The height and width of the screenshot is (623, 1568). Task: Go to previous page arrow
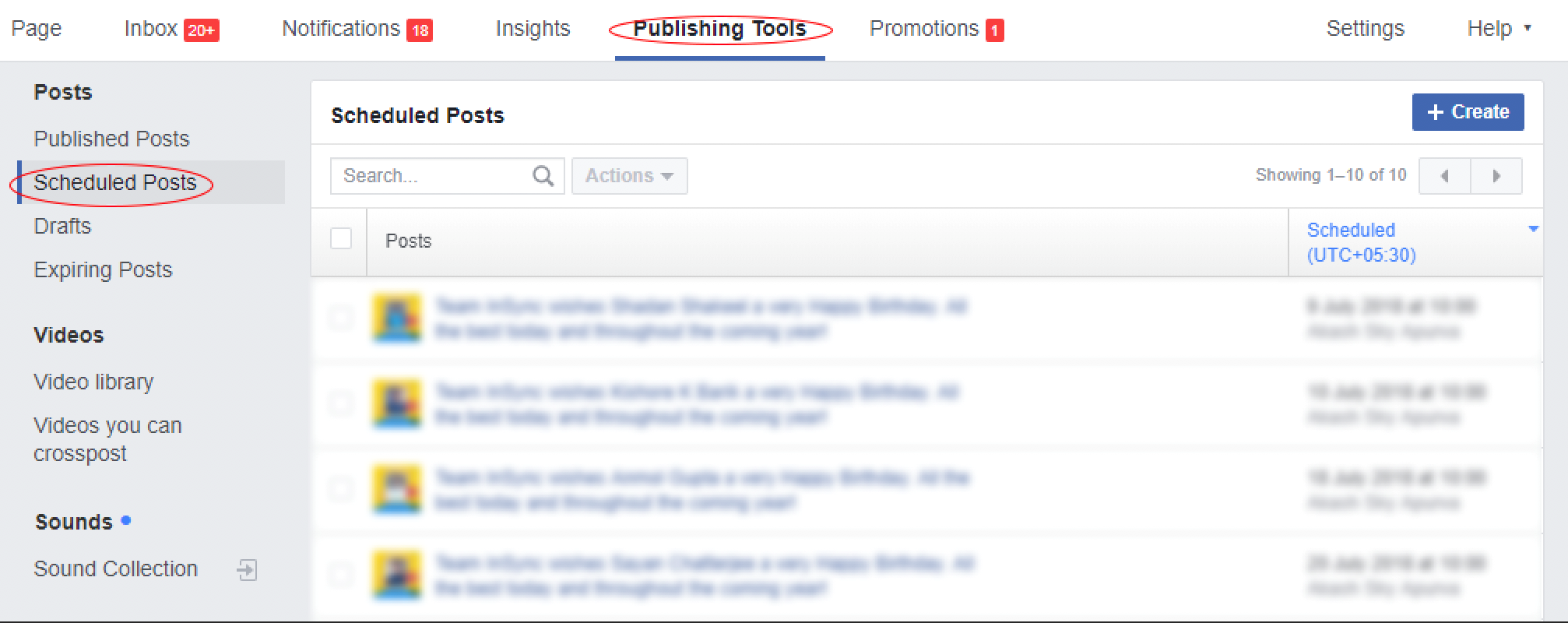click(x=1444, y=176)
